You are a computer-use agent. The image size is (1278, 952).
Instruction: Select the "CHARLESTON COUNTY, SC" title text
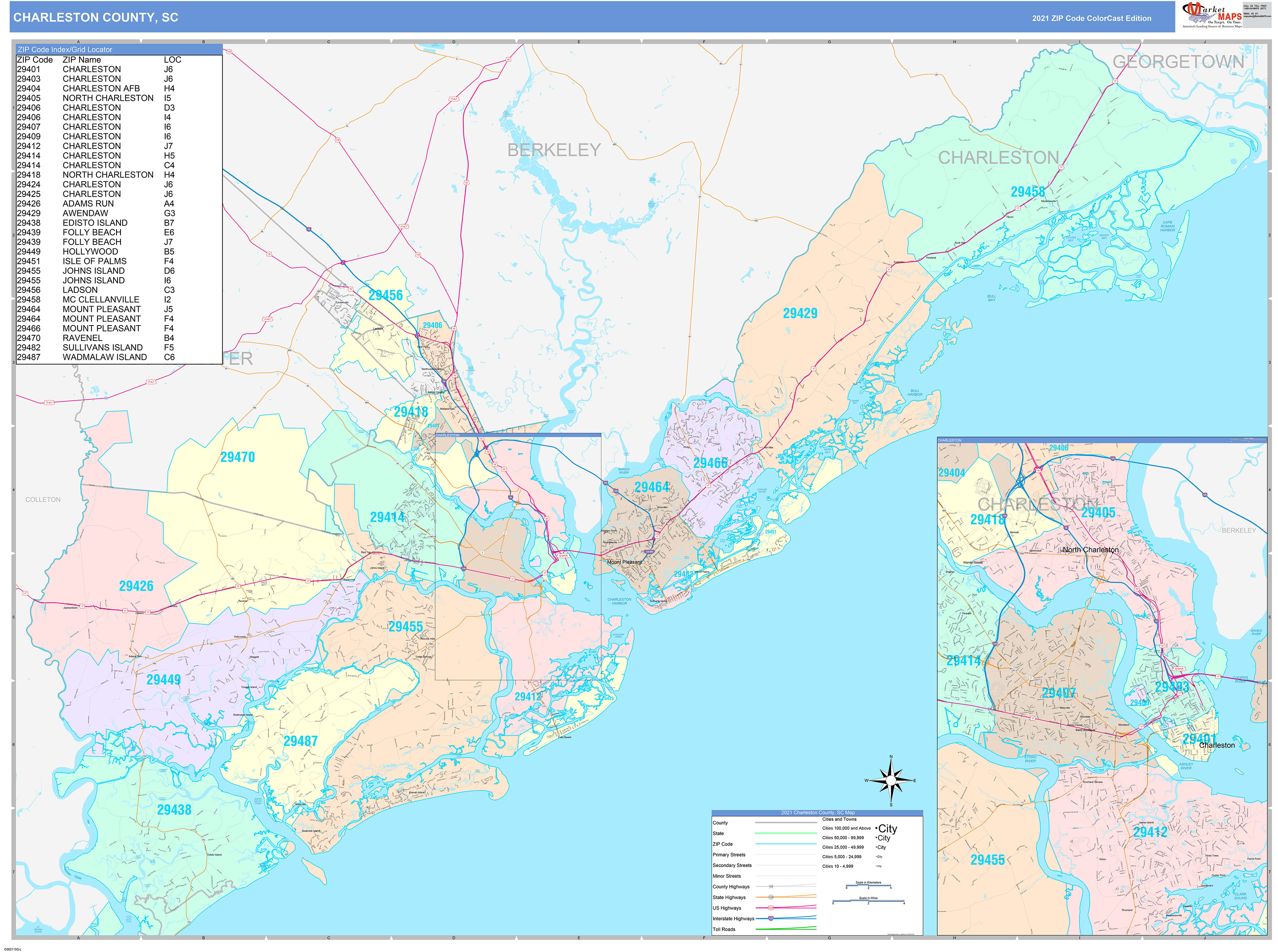point(96,17)
